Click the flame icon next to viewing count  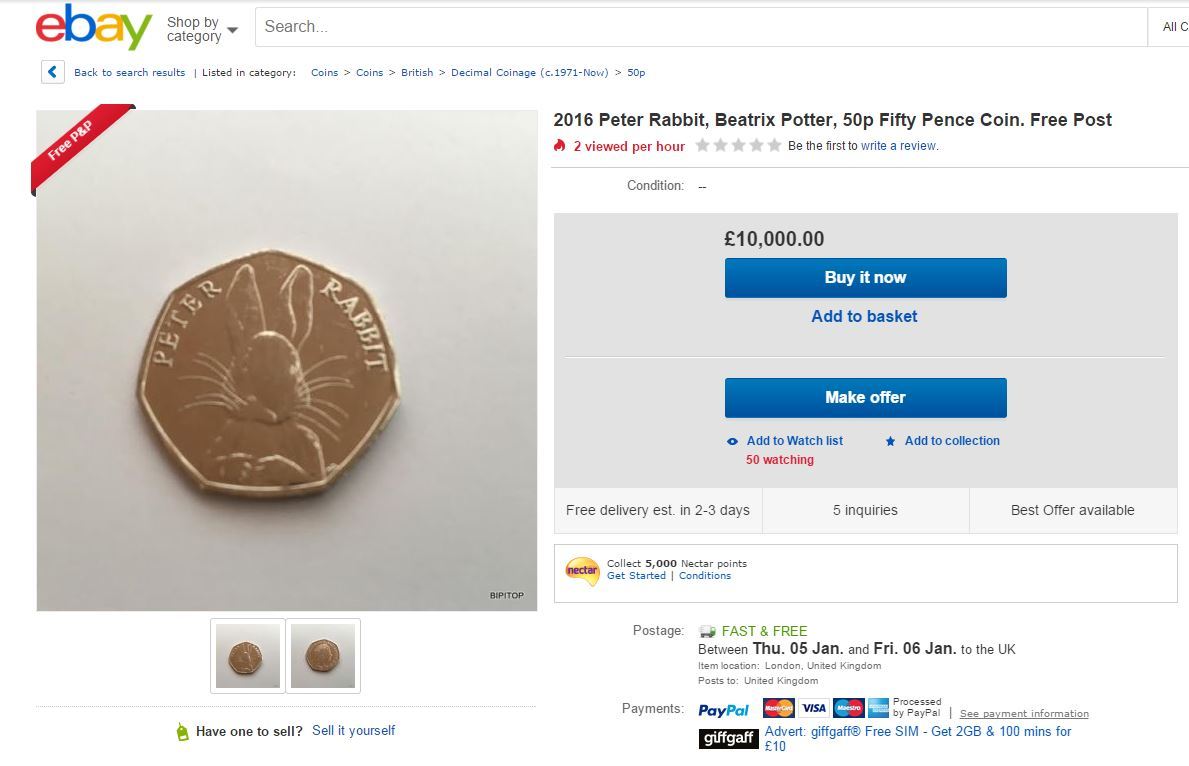click(559, 145)
